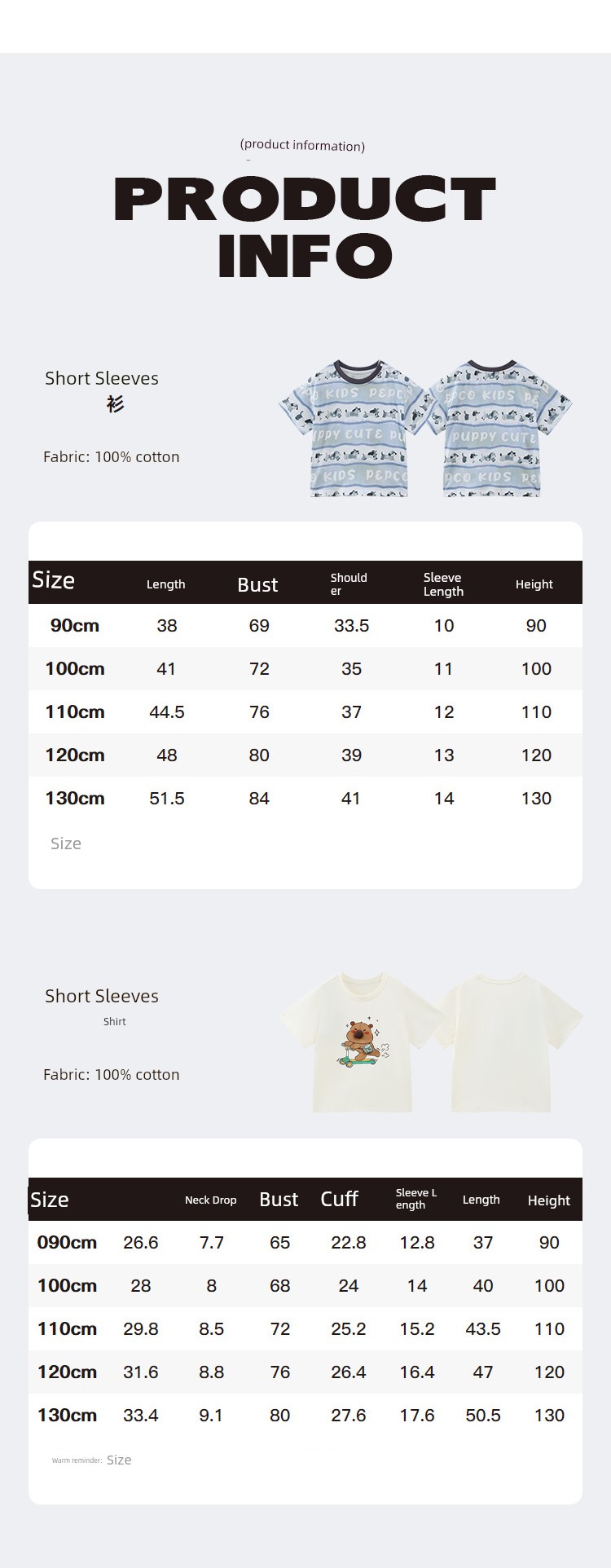Click the PRODUCT INFO heading

tap(305, 226)
